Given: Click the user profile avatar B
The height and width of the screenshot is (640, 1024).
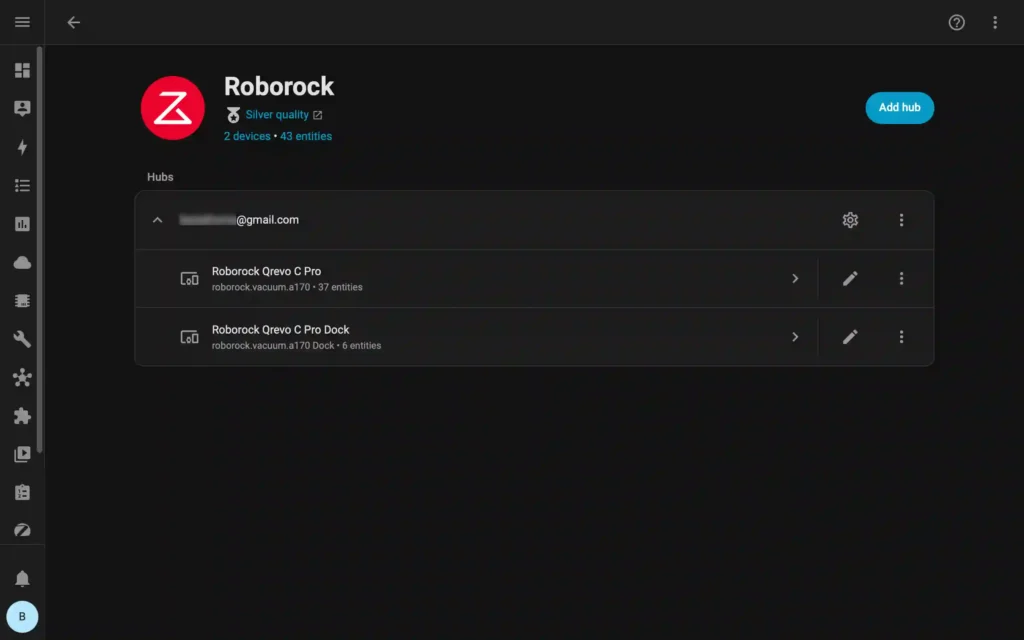Looking at the screenshot, I should click(x=22, y=616).
